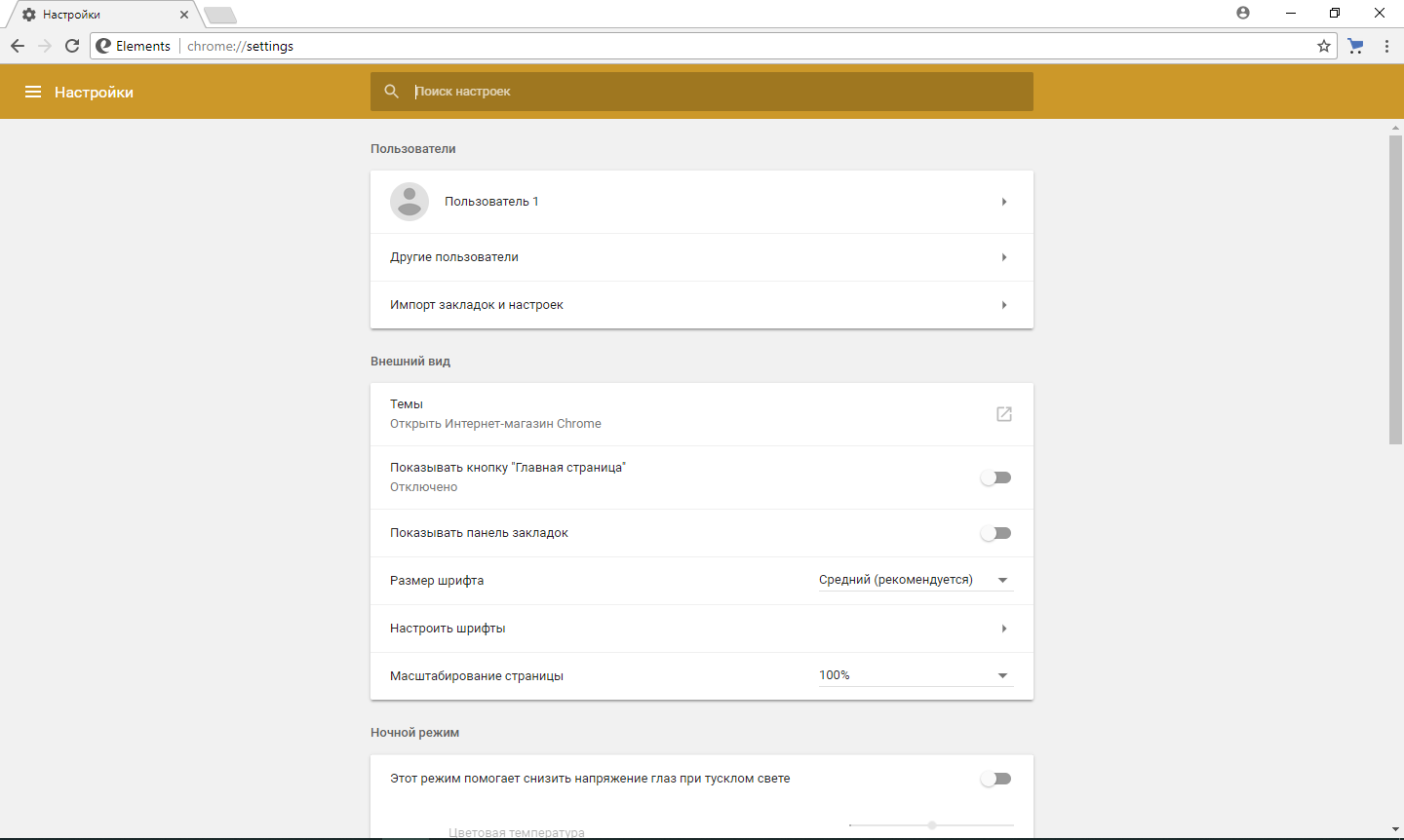Open the Размер шрифта dropdown
The width and height of the screenshot is (1404, 840).
[1000, 579]
